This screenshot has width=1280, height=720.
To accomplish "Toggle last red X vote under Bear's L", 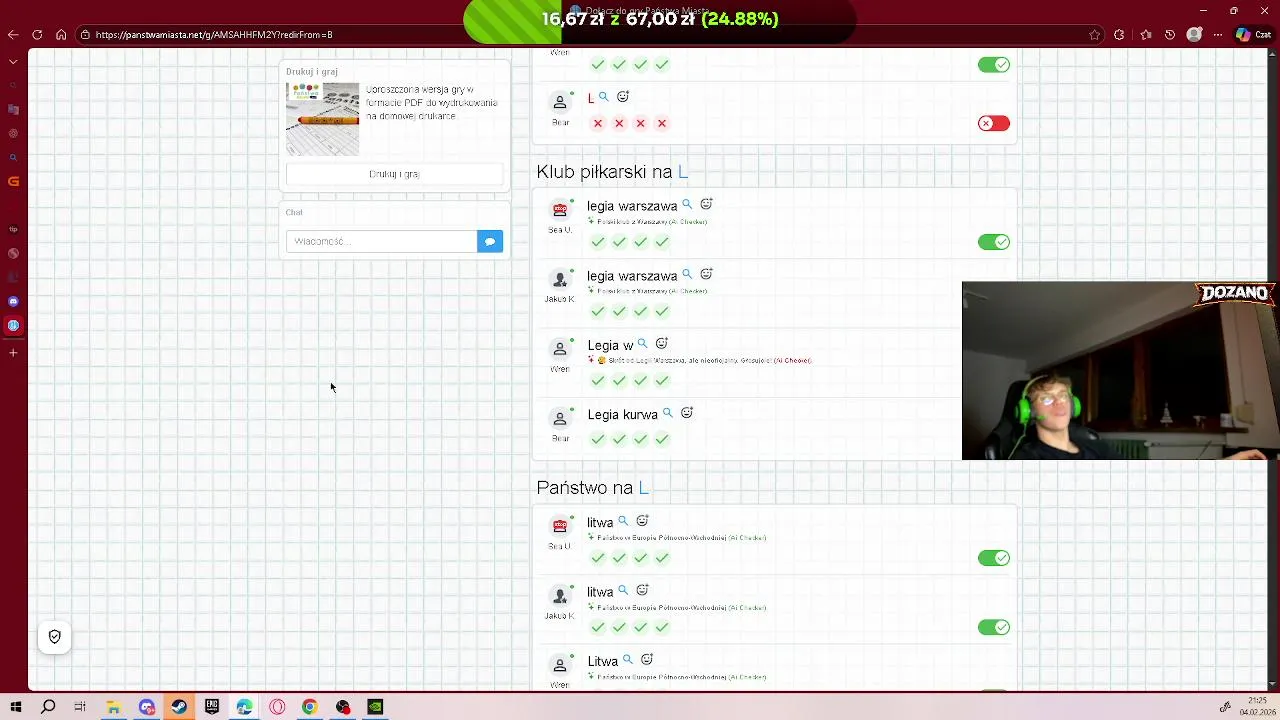I will click(662, 123).
